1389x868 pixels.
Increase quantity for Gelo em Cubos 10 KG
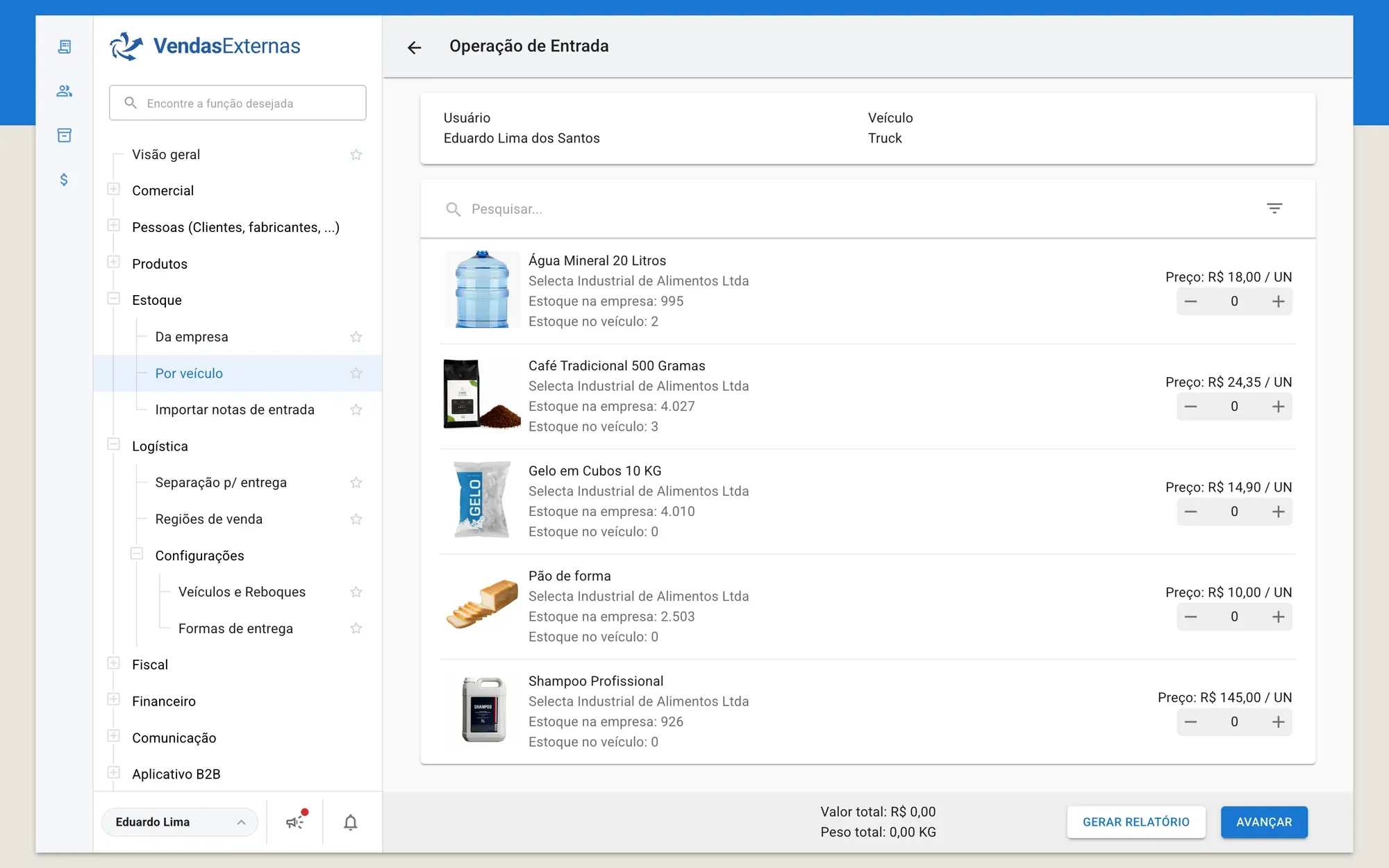click(x=1278, y=512)
